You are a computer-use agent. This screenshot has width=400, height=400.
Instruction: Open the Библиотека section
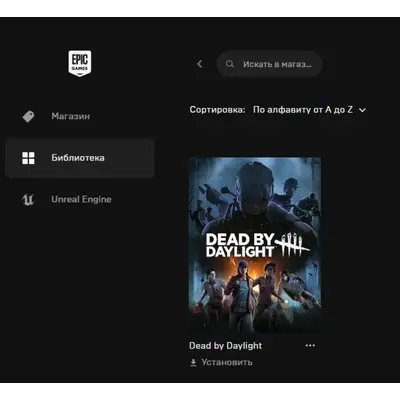pos(80,158)
